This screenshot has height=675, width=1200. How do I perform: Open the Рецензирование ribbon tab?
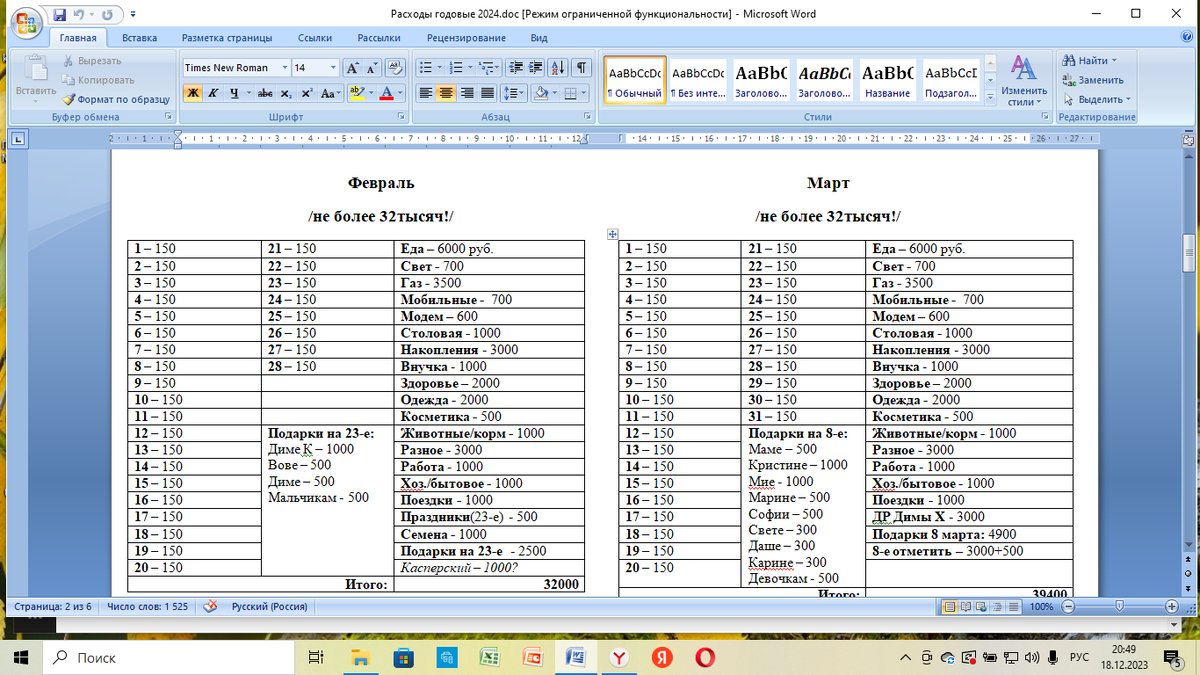[466, 38]
